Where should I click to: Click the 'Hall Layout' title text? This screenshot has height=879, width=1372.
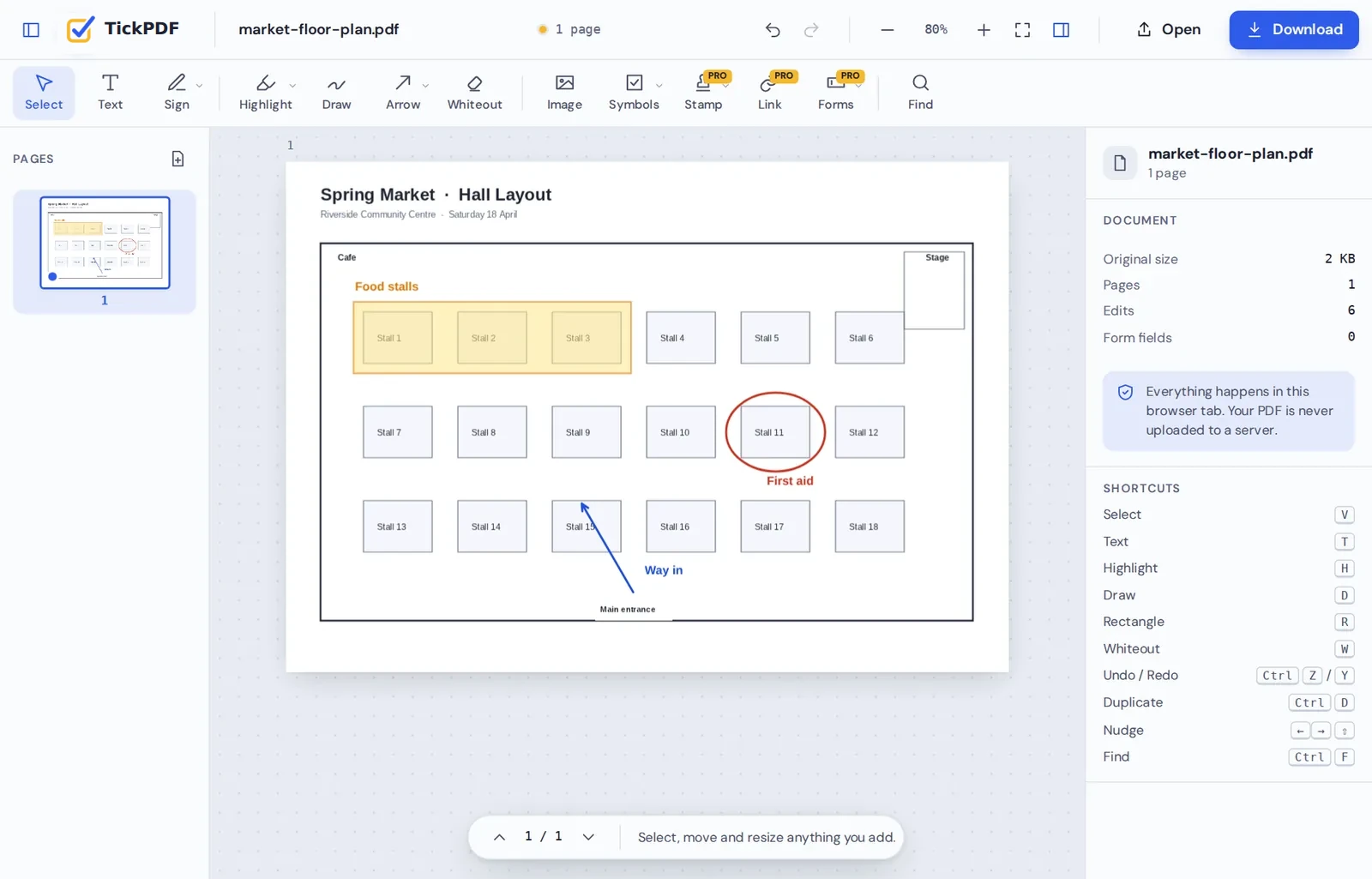click(x=504, y=195)
